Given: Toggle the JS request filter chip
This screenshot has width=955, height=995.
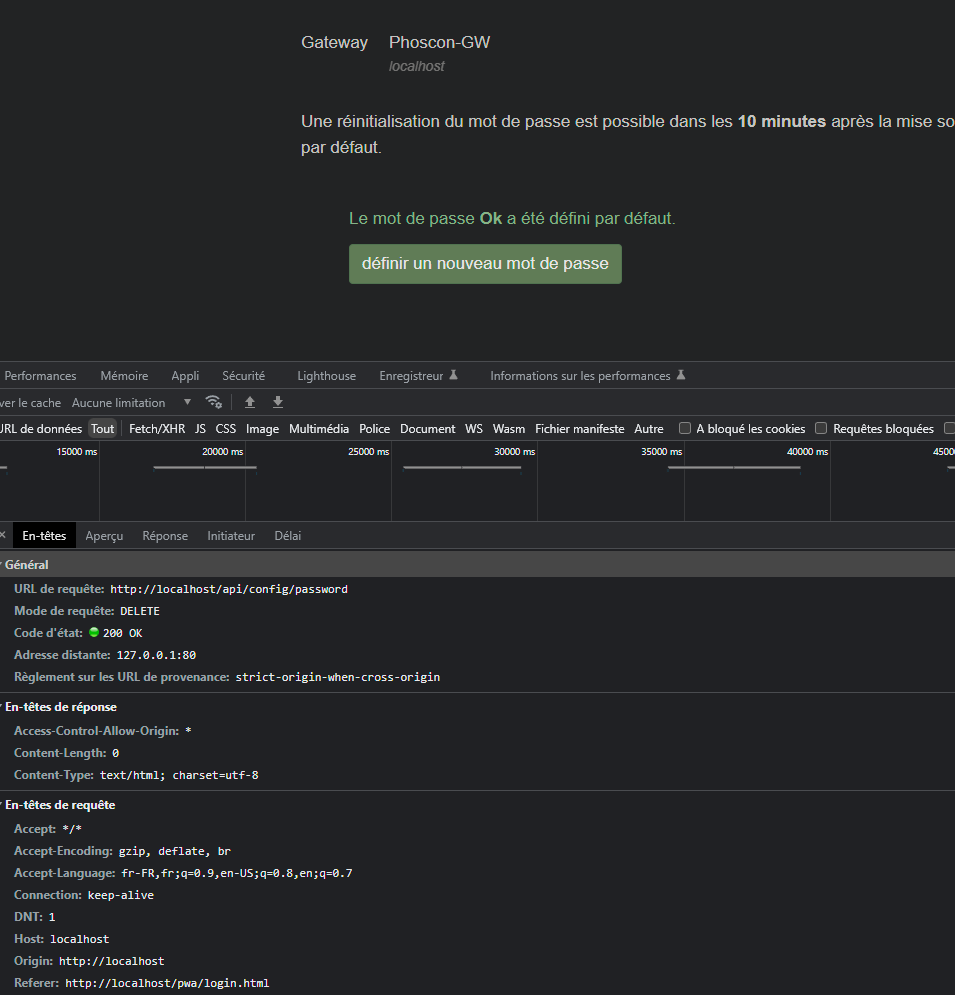Looking at the screenshot, I should tap(200, 428).
